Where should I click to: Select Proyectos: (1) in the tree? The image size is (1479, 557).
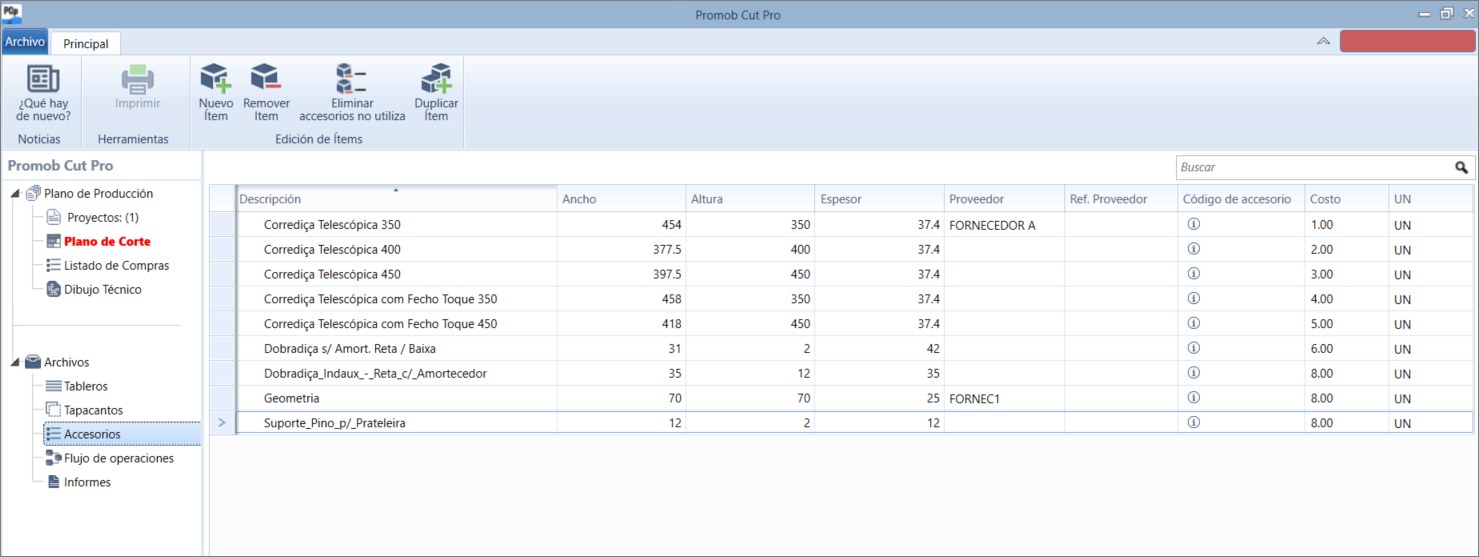coord(102,217)
